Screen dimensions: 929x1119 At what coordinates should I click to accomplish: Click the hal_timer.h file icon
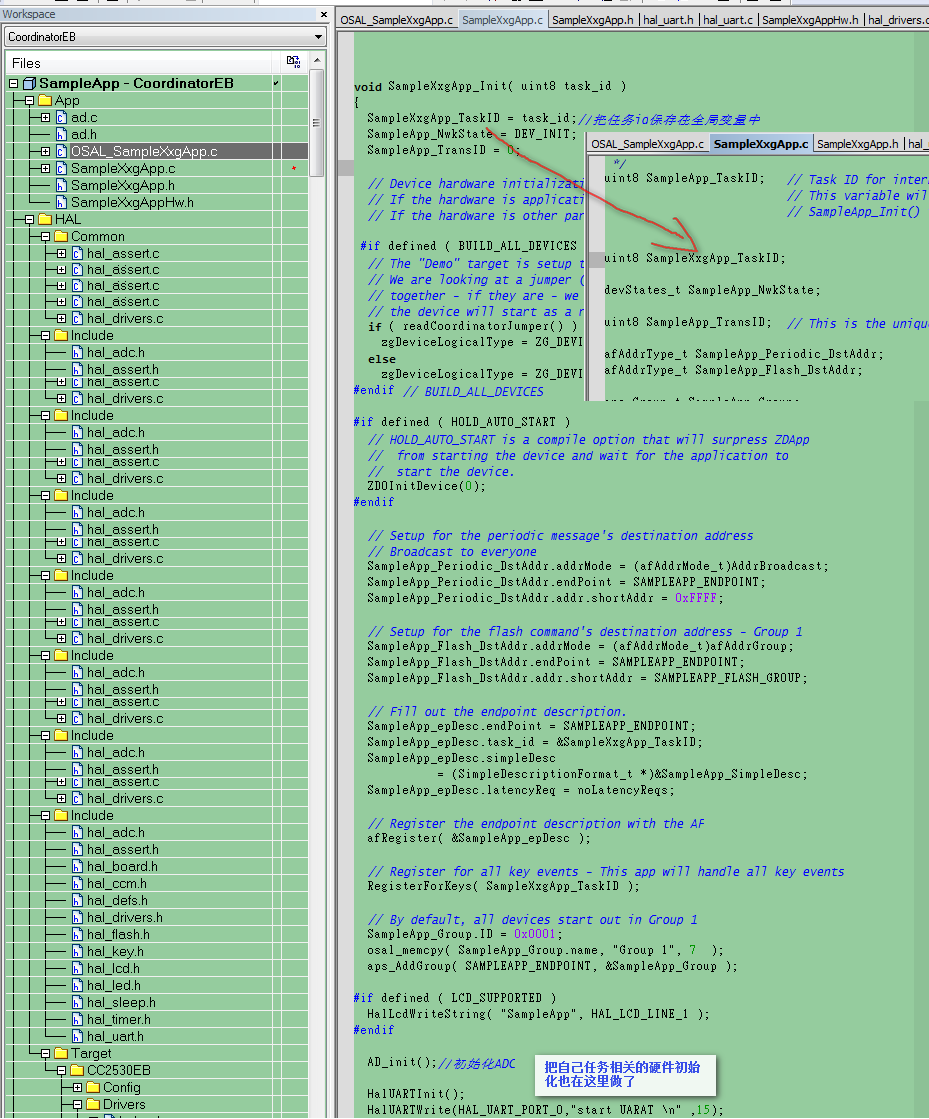[78, 1020]
